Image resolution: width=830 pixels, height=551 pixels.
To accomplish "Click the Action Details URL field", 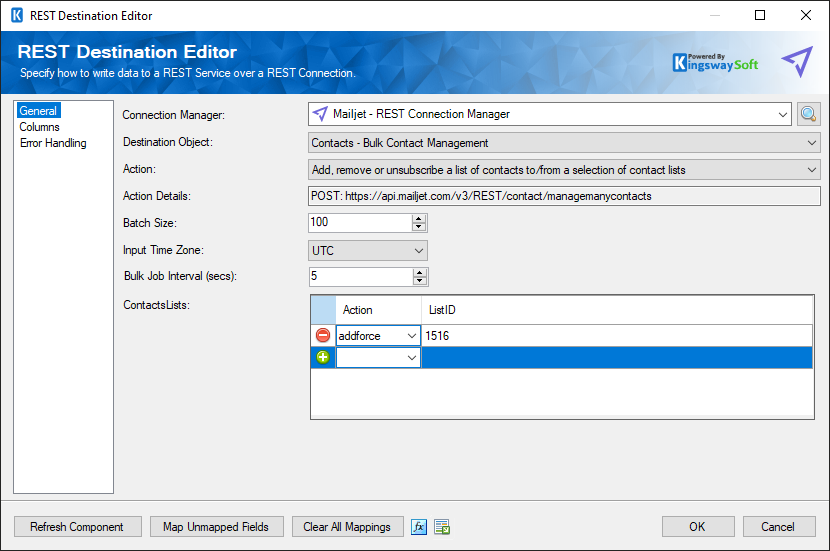I will 564,196.
